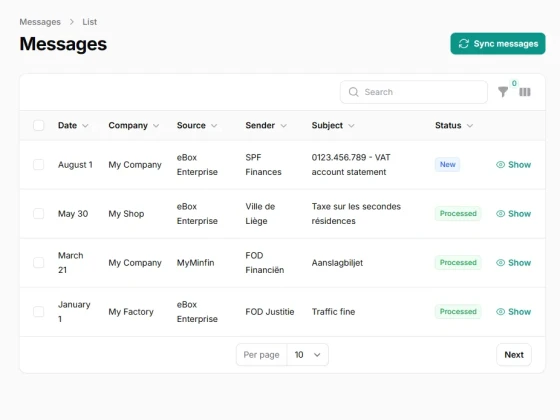Toggle table columns icon

tap(525, 92)
